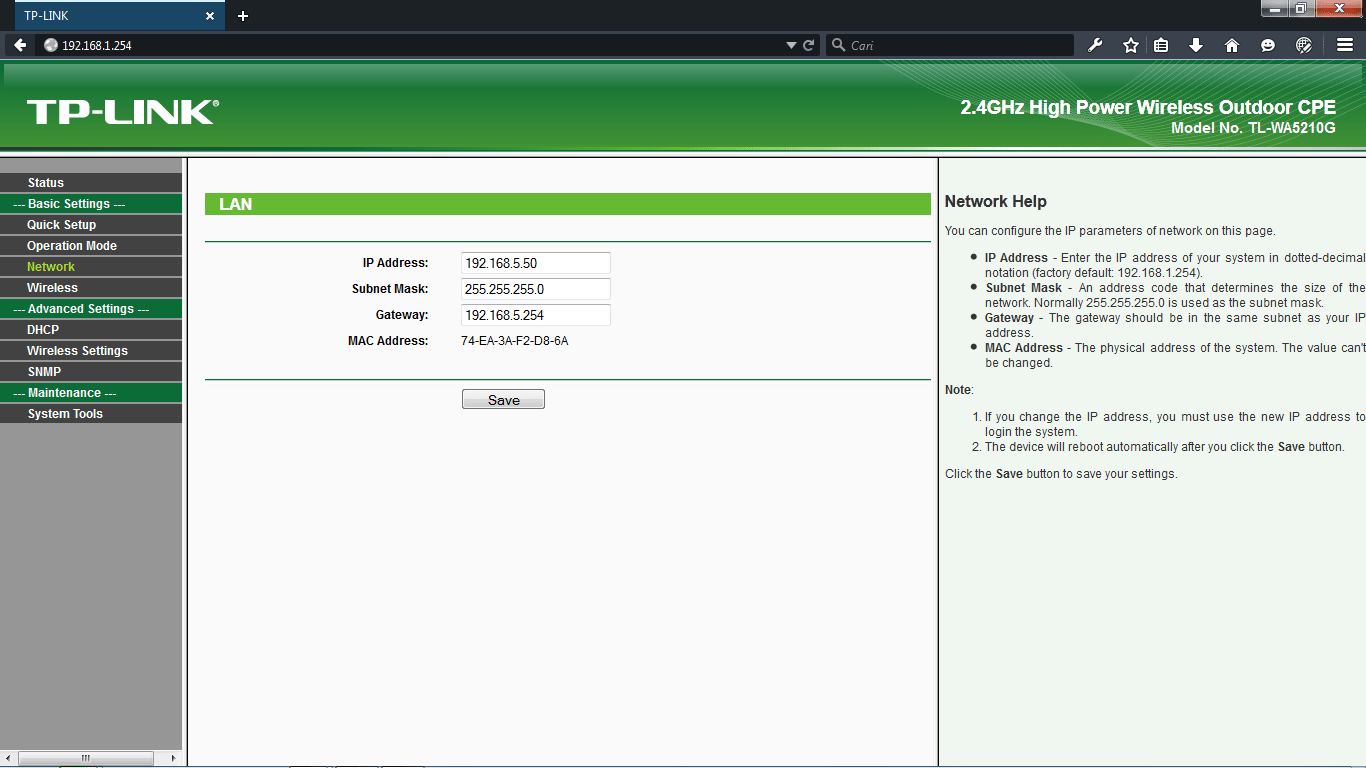Open the bookmarks list icon
This screenshot has height=768, width=1366.
pos(1161,45)
